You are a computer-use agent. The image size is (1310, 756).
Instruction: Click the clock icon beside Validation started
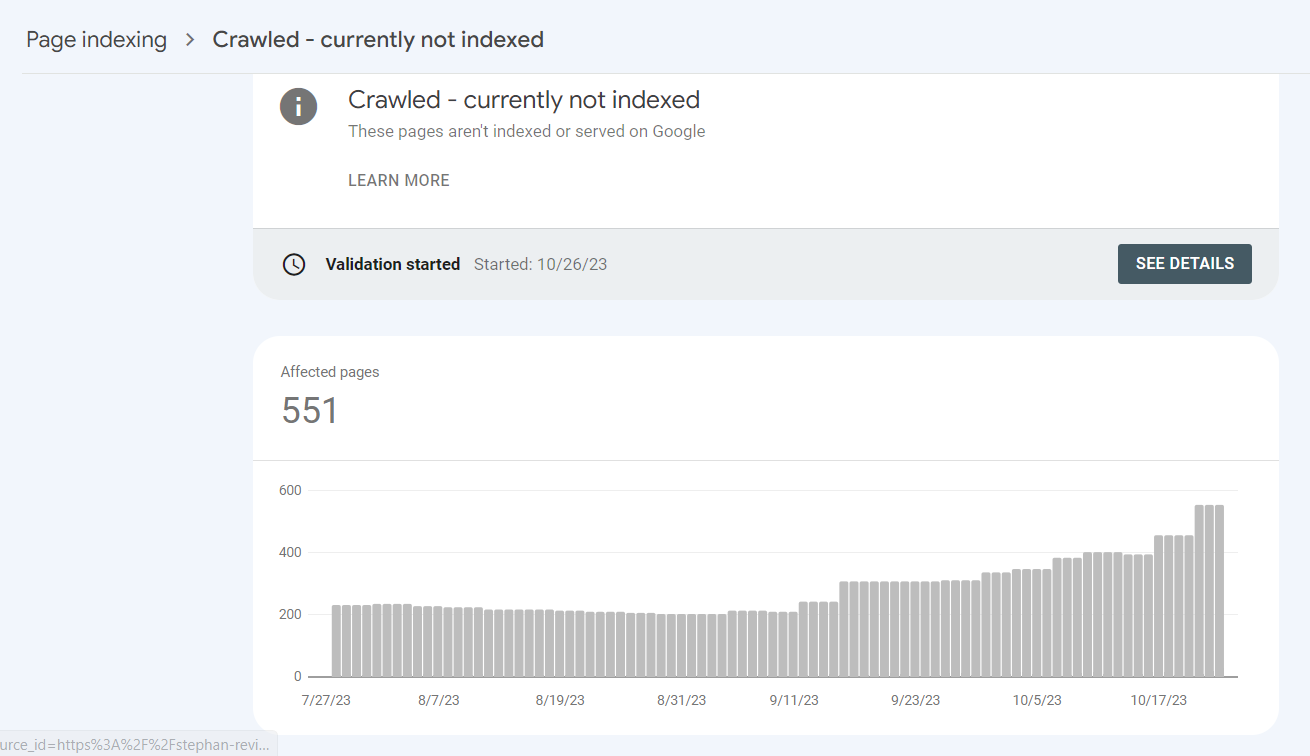(x=294, y=265)
